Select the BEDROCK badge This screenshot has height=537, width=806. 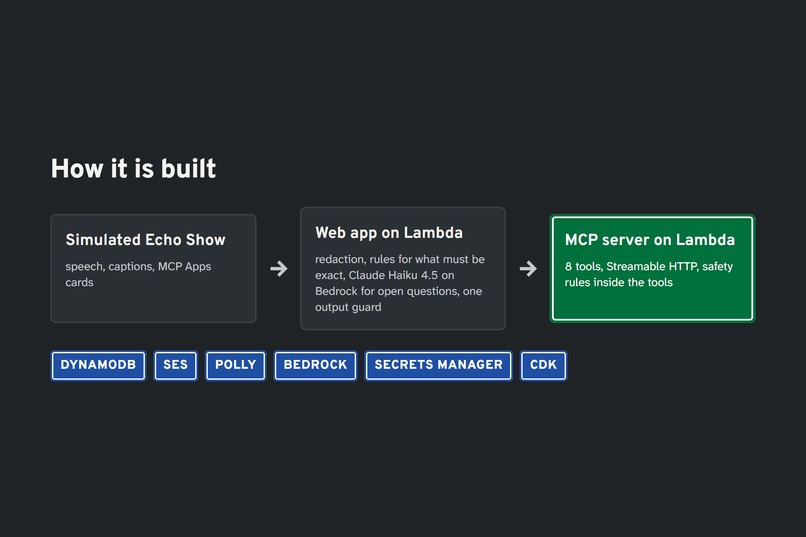coord(315,365)
